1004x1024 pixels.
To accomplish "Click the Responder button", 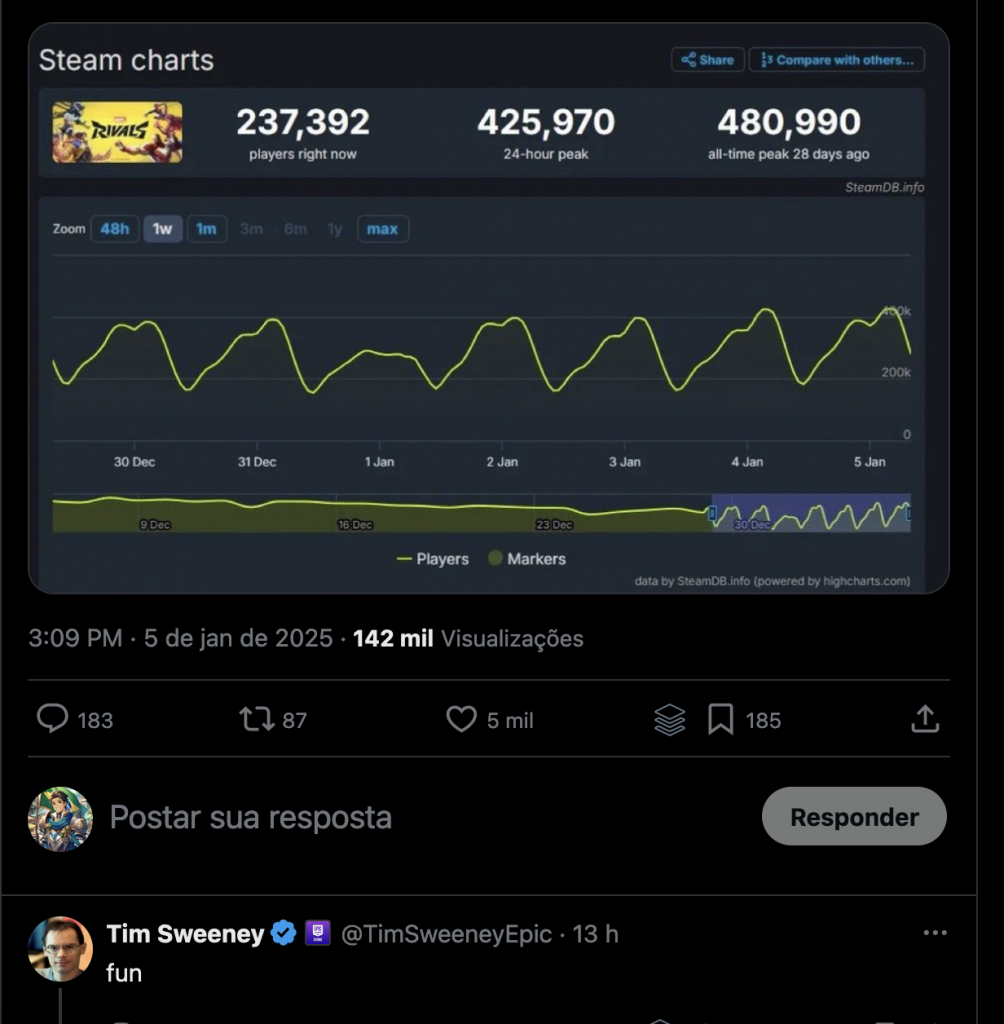I will (854, 816).
